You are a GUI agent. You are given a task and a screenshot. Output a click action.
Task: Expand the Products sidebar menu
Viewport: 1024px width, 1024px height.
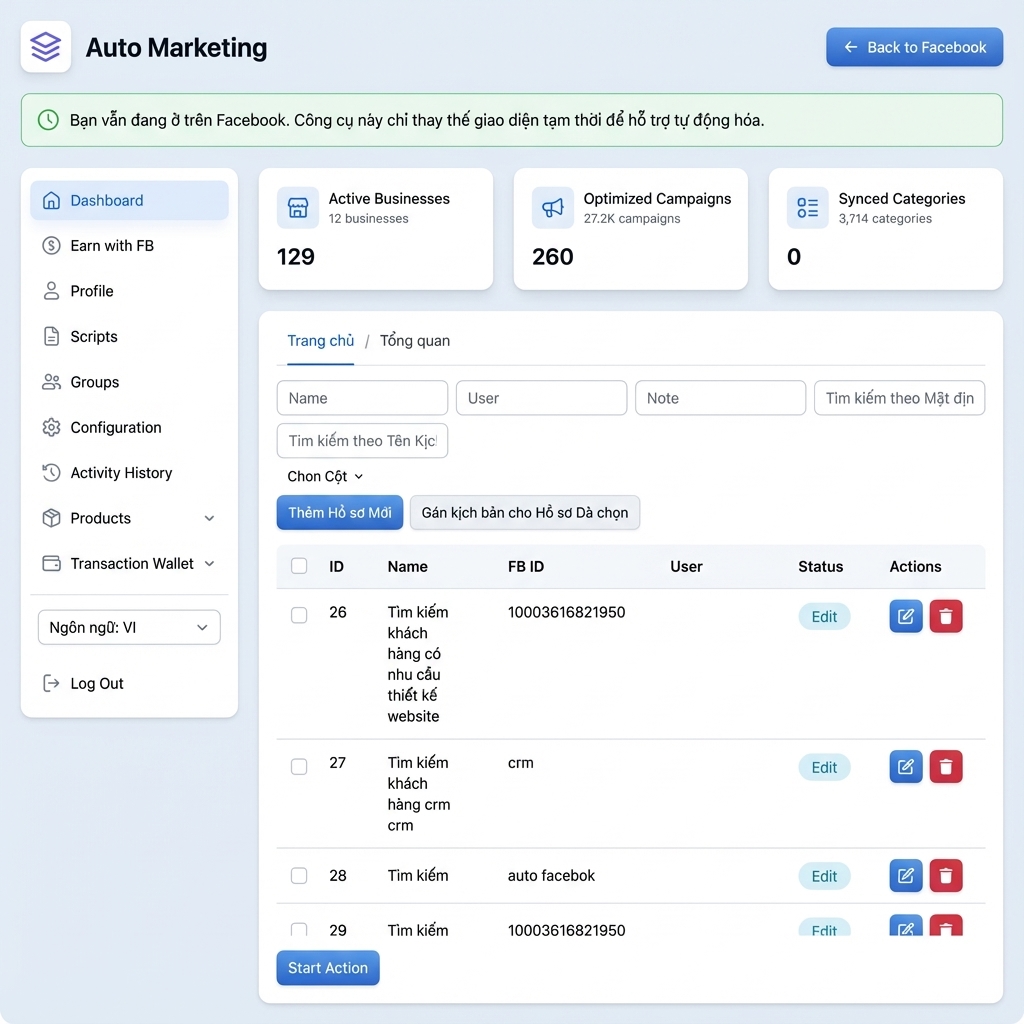128,518
